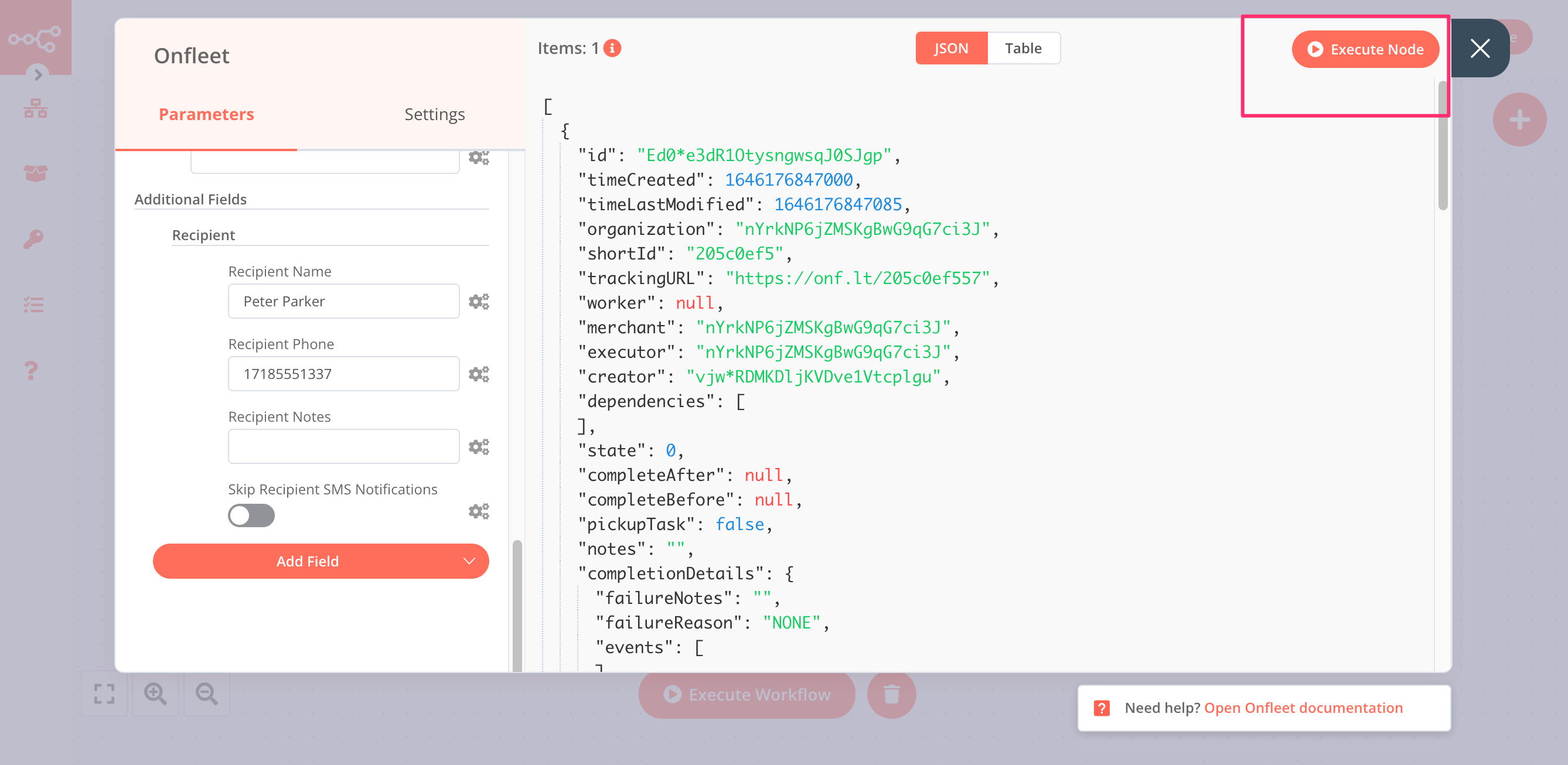This screenshot has height=765, width=1568.
Task: Open the Credentials key icon in sidebar
Action: (33, 239)
